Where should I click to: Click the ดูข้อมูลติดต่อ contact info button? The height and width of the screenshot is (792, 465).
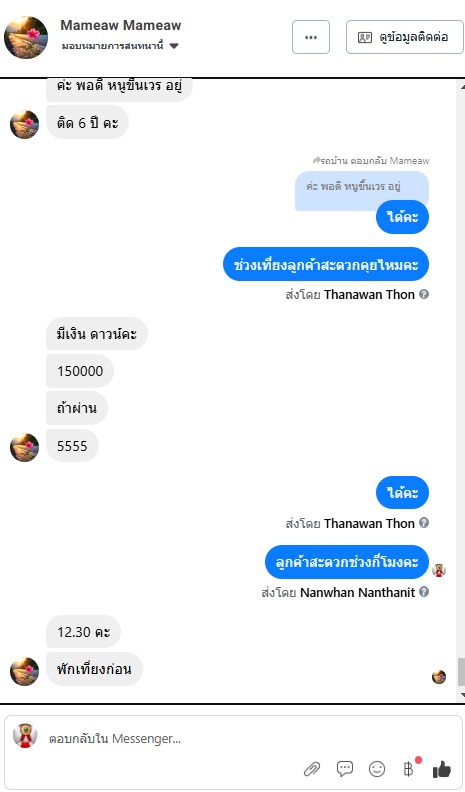tap(404, 37)
